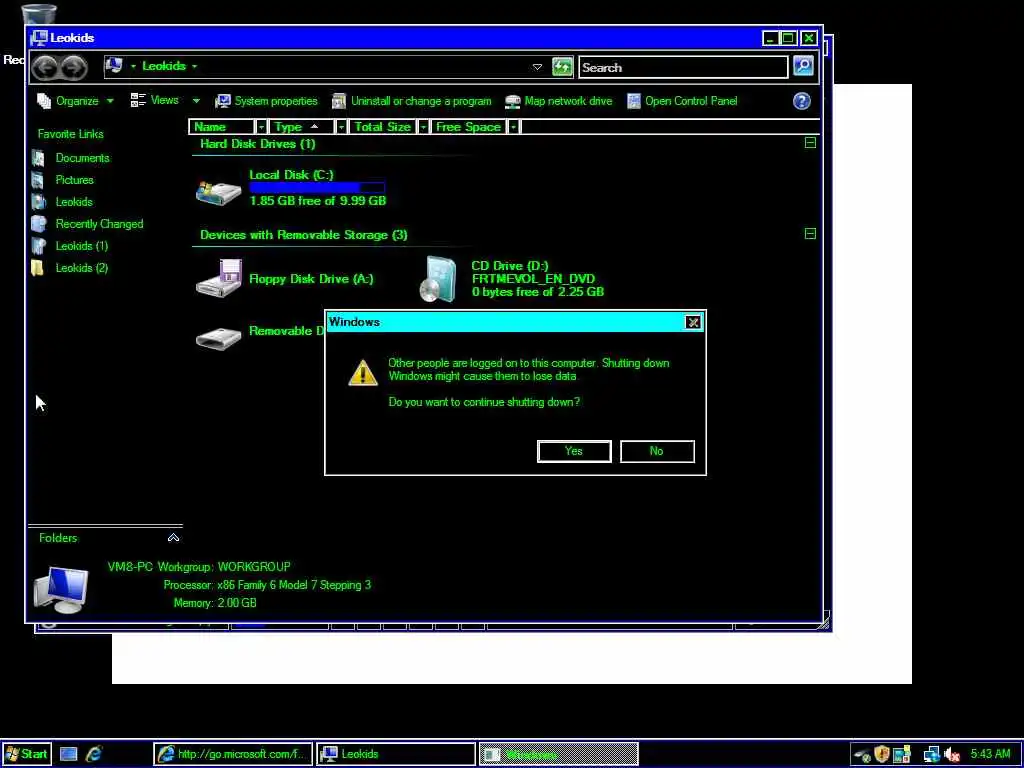Sort by the Free Space column header
Screen dimensions: 1024x768
coord(468,127)
